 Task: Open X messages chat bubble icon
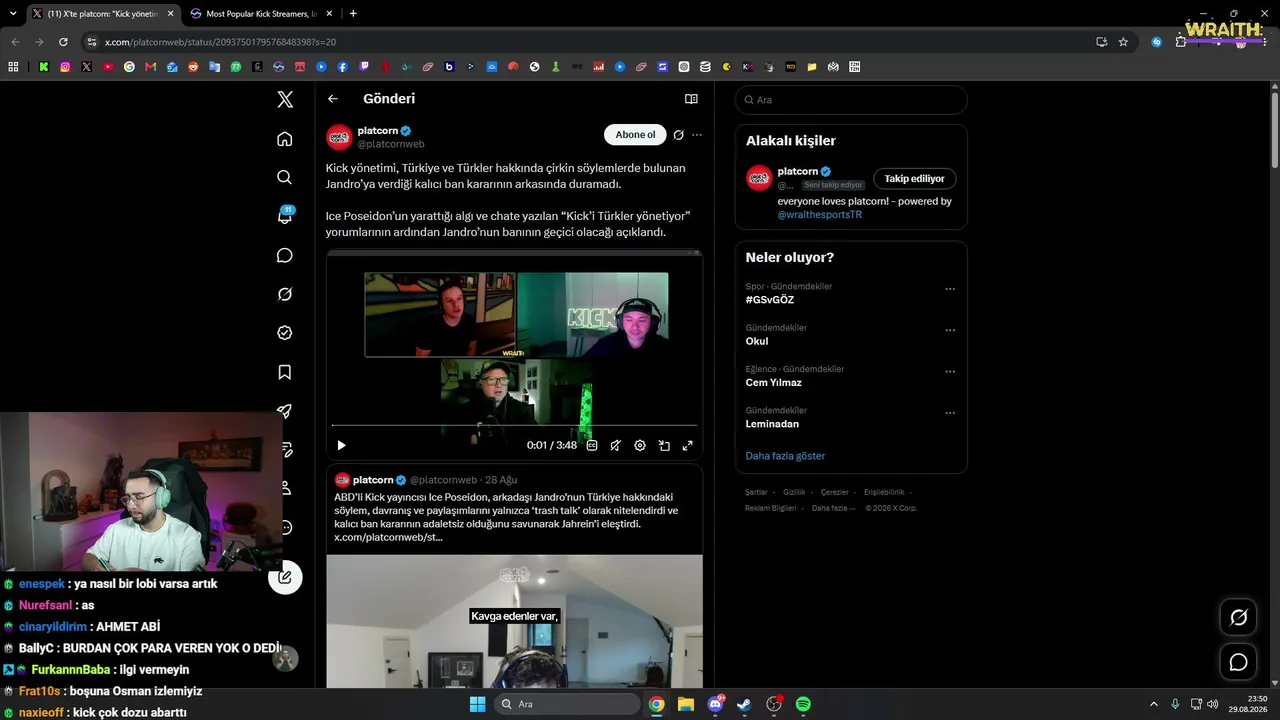coord(285,255)
